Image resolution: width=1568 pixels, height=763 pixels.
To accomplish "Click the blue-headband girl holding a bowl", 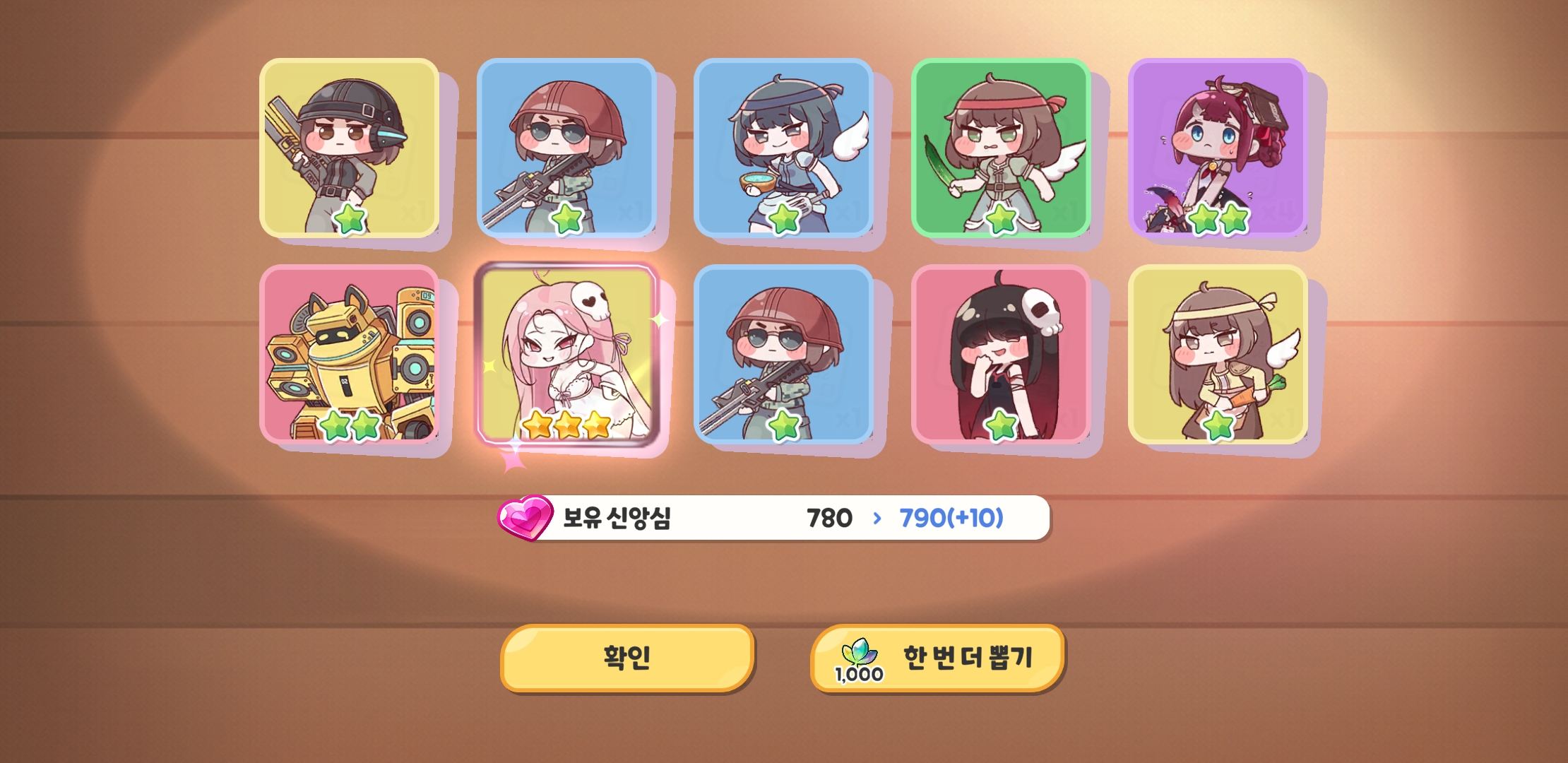I will [x=784, y=148].
